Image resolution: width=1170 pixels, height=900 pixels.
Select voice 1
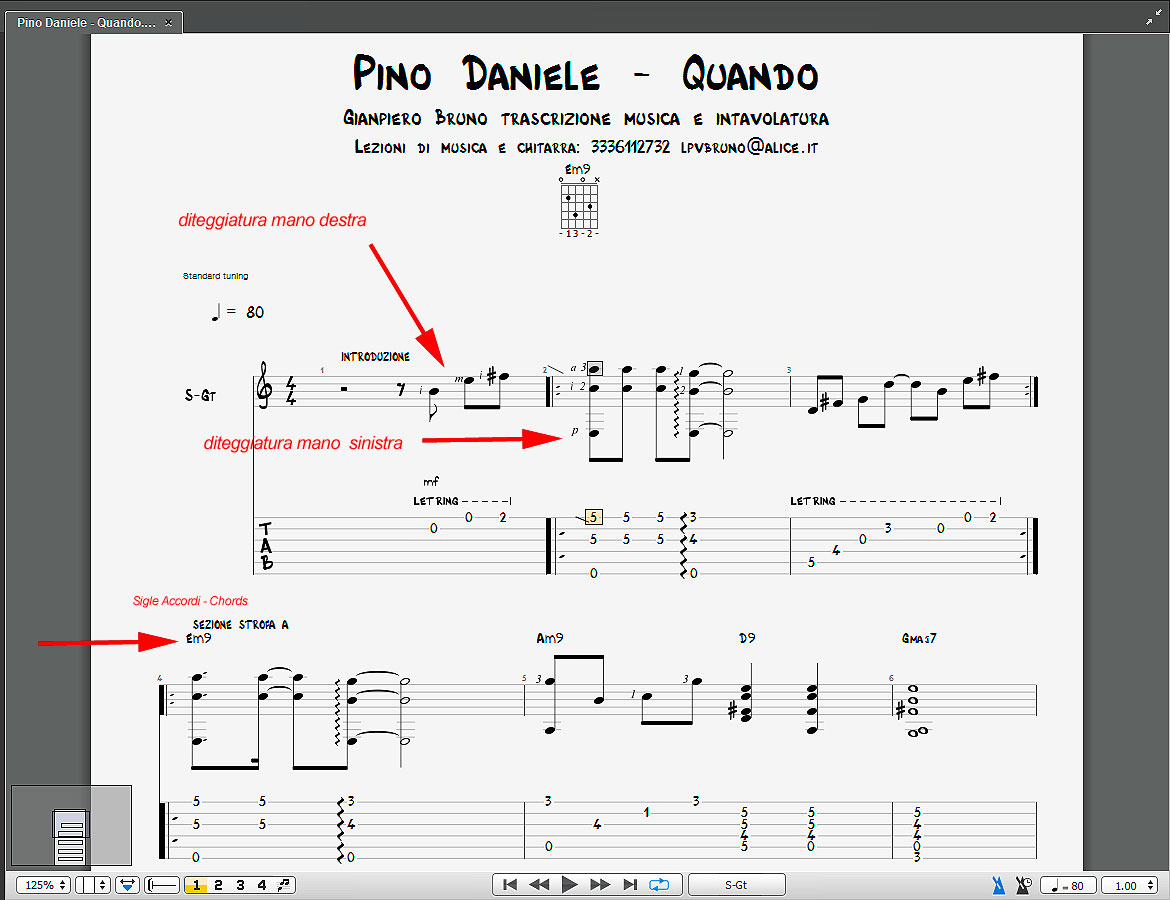coord(195,885)
